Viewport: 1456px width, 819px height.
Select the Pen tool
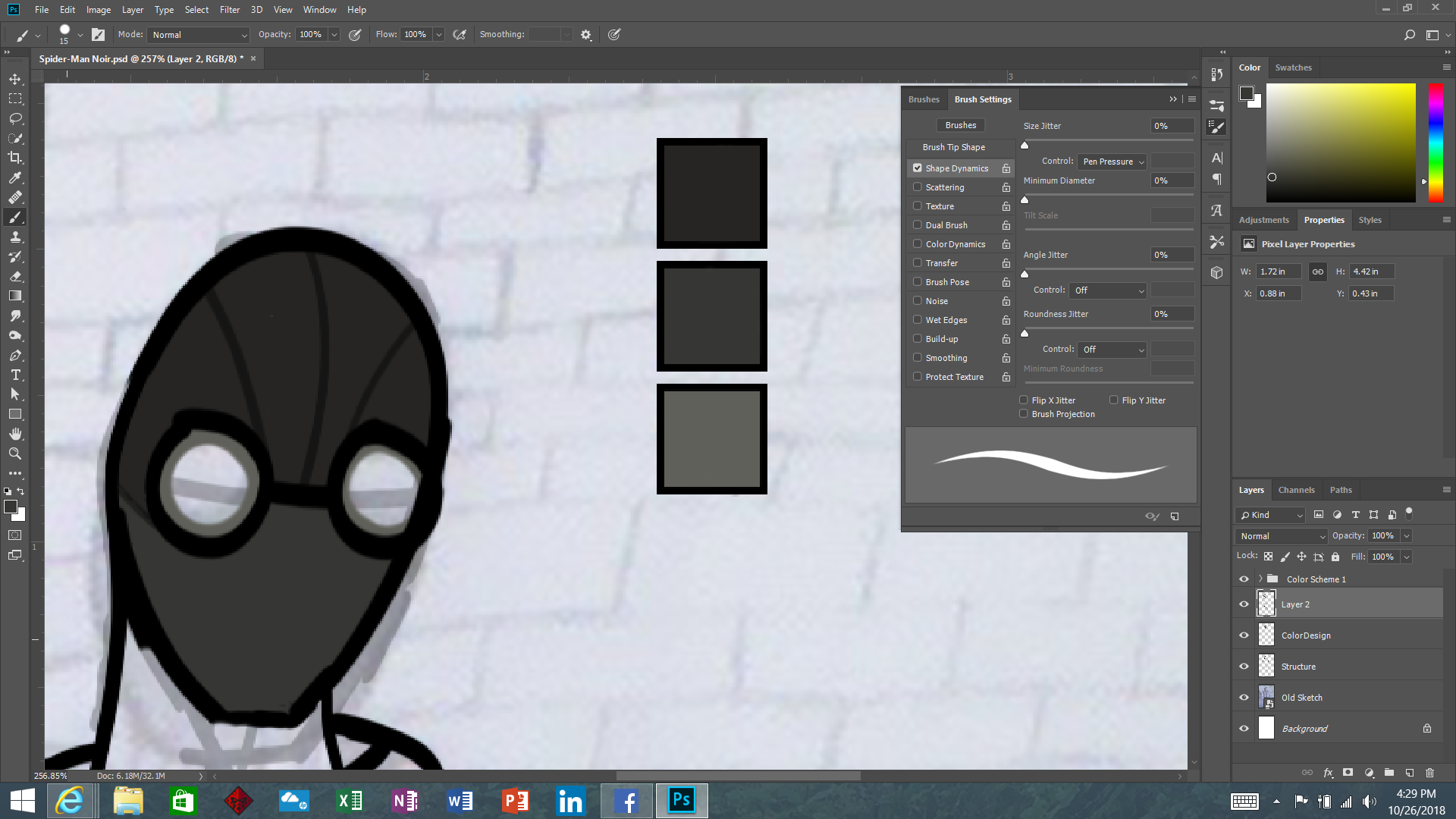(15, 356)
